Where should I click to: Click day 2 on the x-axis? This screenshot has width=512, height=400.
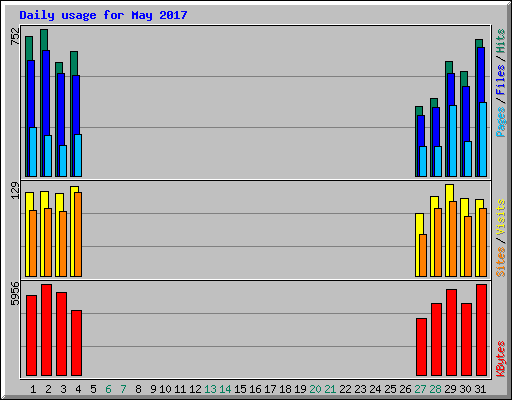48,389
